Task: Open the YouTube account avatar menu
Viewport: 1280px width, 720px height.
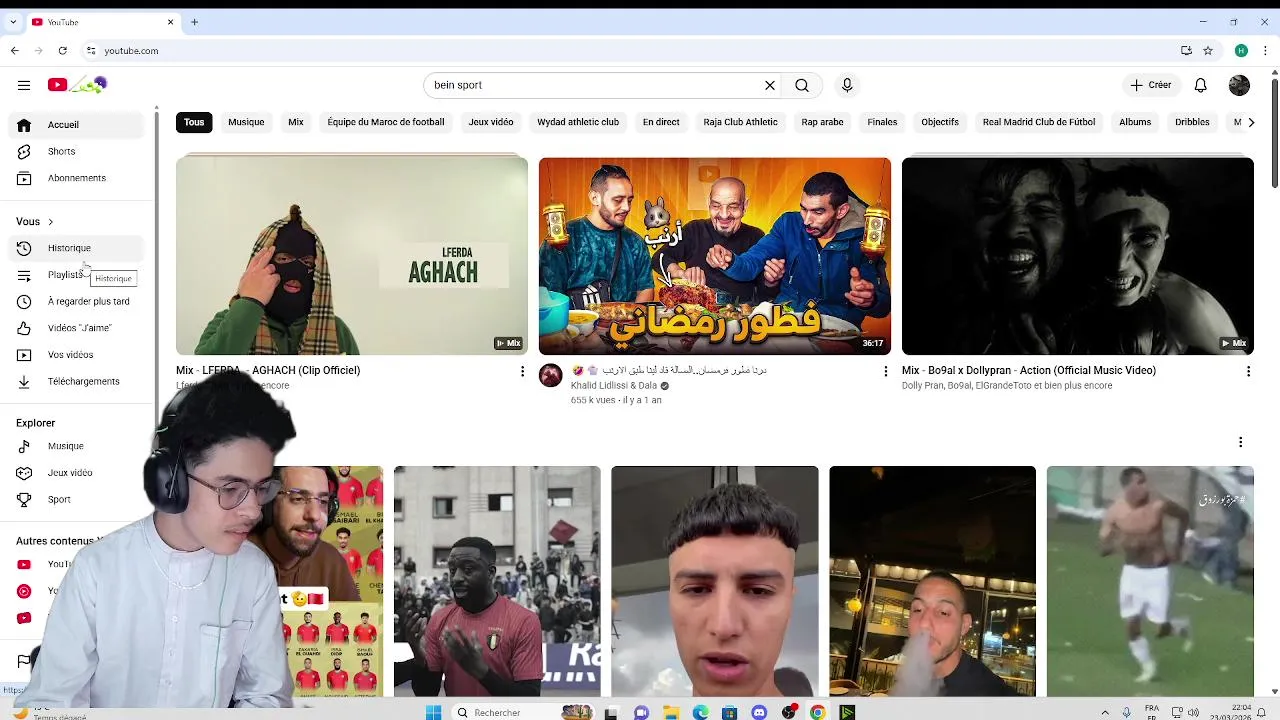Action: [1239, 85]
